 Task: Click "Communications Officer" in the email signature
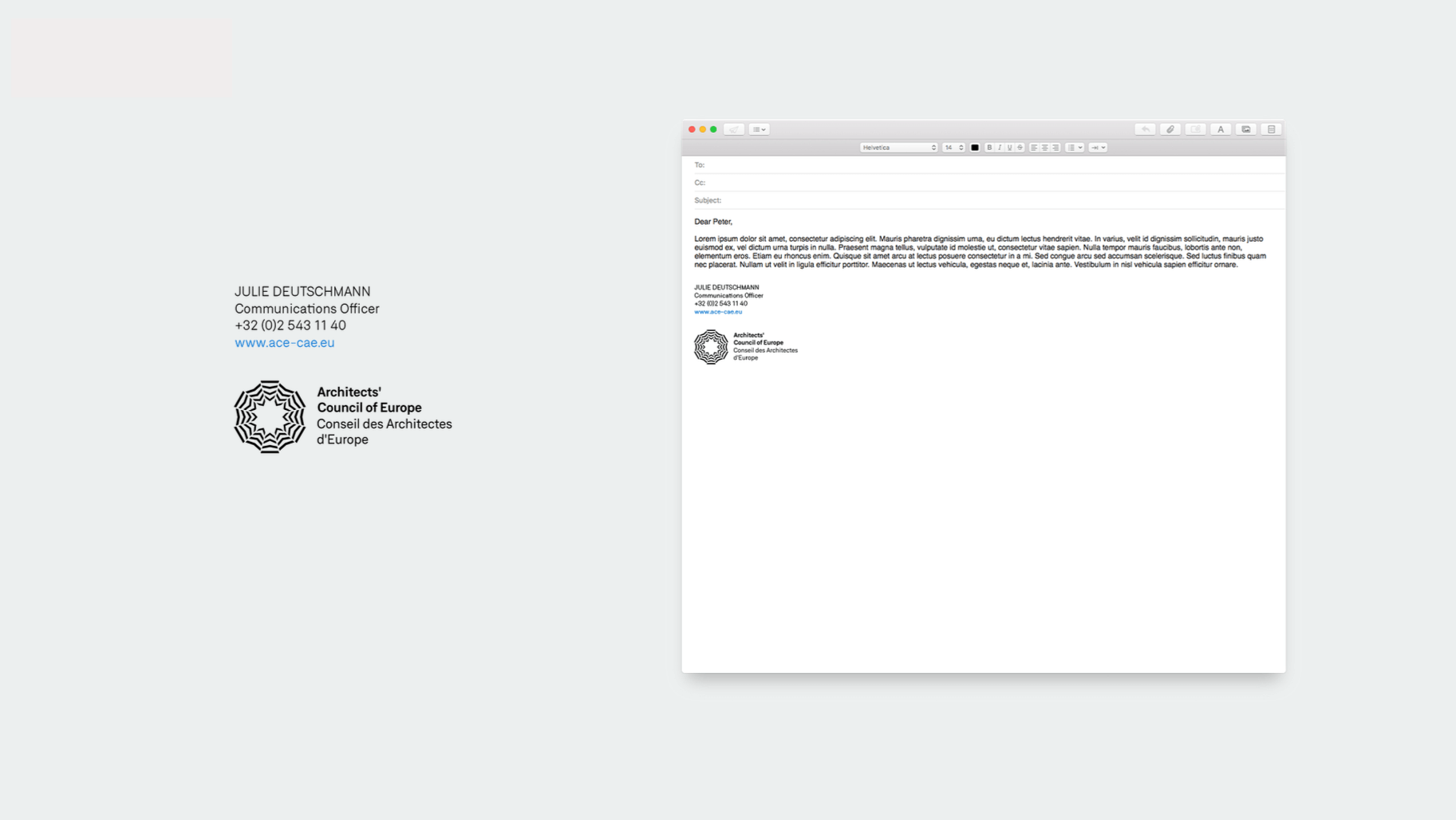click(728, 295)
